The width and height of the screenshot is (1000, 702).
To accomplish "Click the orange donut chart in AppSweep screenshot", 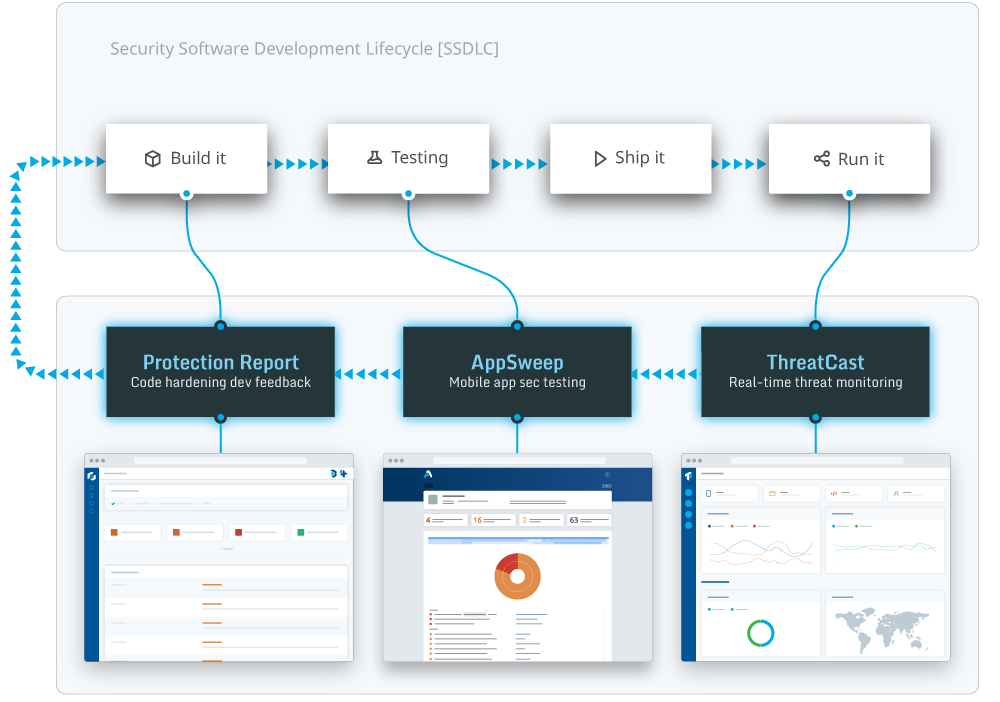I will tap(517, 576).
